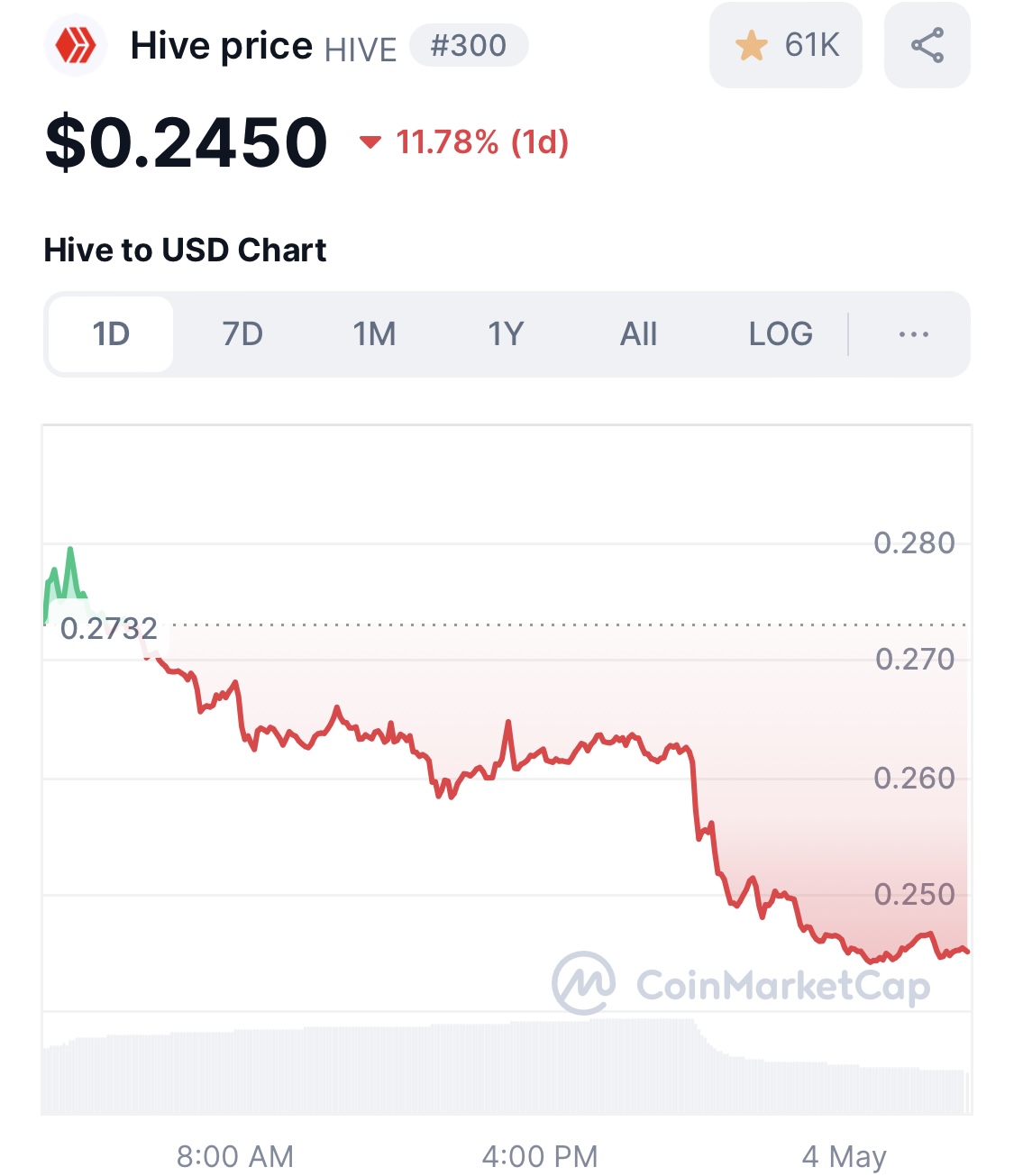Tap the 61K watchlist count
Screen dimensions: 1014x1176
(812, 45)
